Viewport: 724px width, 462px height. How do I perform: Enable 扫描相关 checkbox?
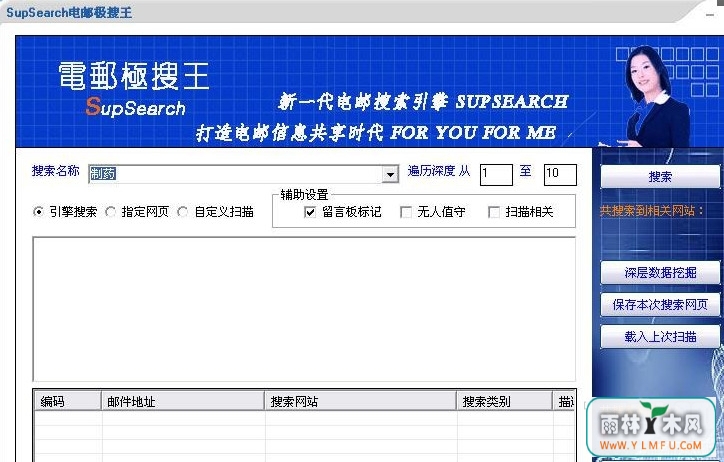pos(494,212)
